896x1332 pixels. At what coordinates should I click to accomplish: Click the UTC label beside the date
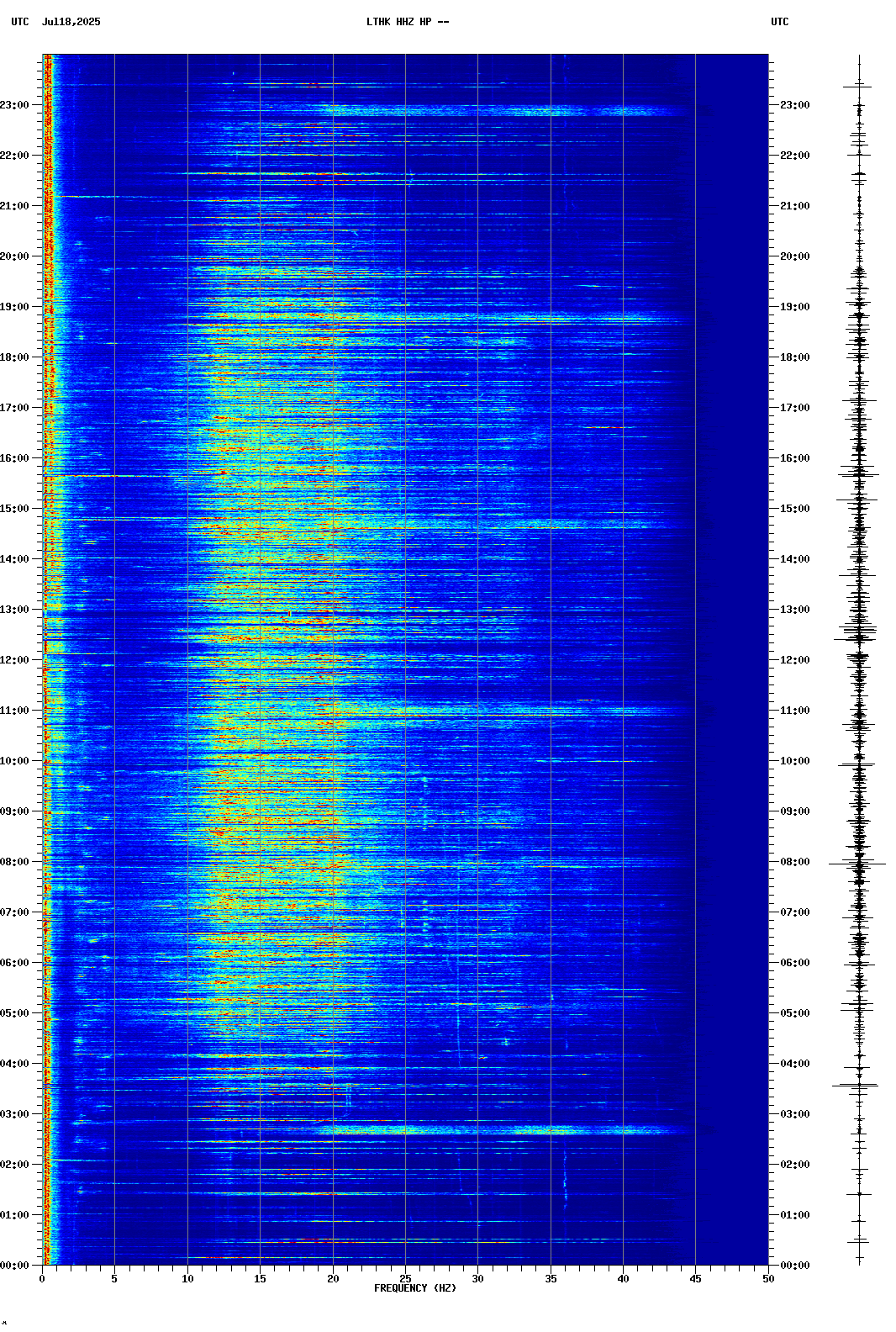point(20,22)
